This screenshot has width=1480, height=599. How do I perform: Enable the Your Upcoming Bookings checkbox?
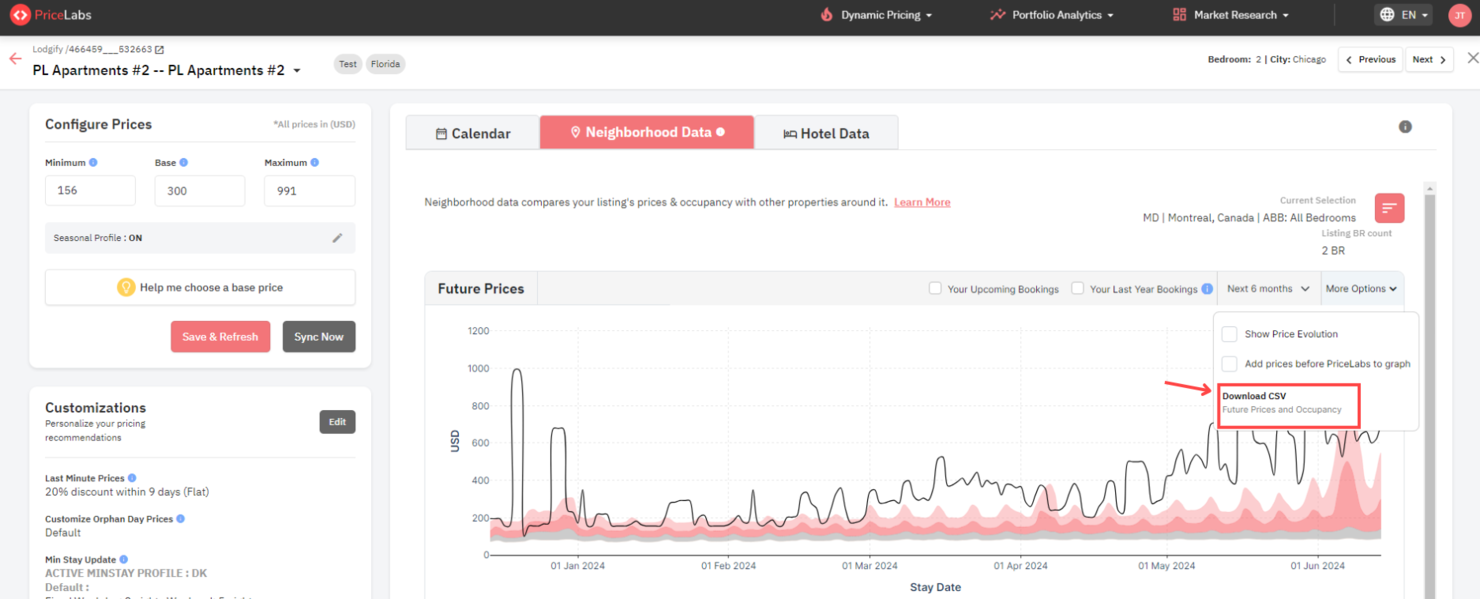[x=934, y=288]
